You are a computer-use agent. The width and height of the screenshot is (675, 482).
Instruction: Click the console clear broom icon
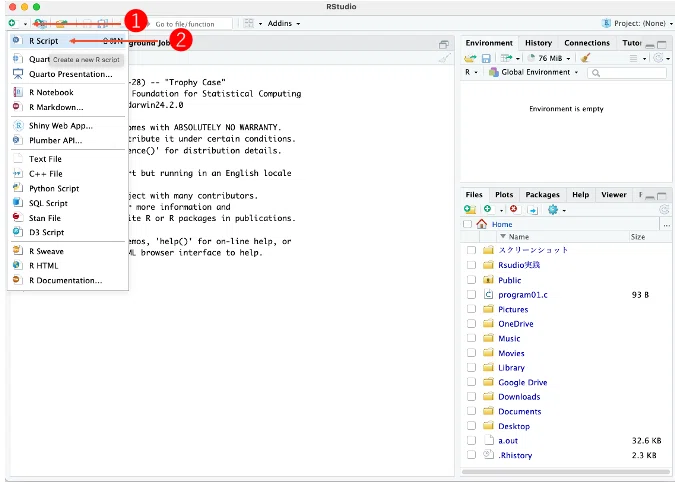(445, 59)
